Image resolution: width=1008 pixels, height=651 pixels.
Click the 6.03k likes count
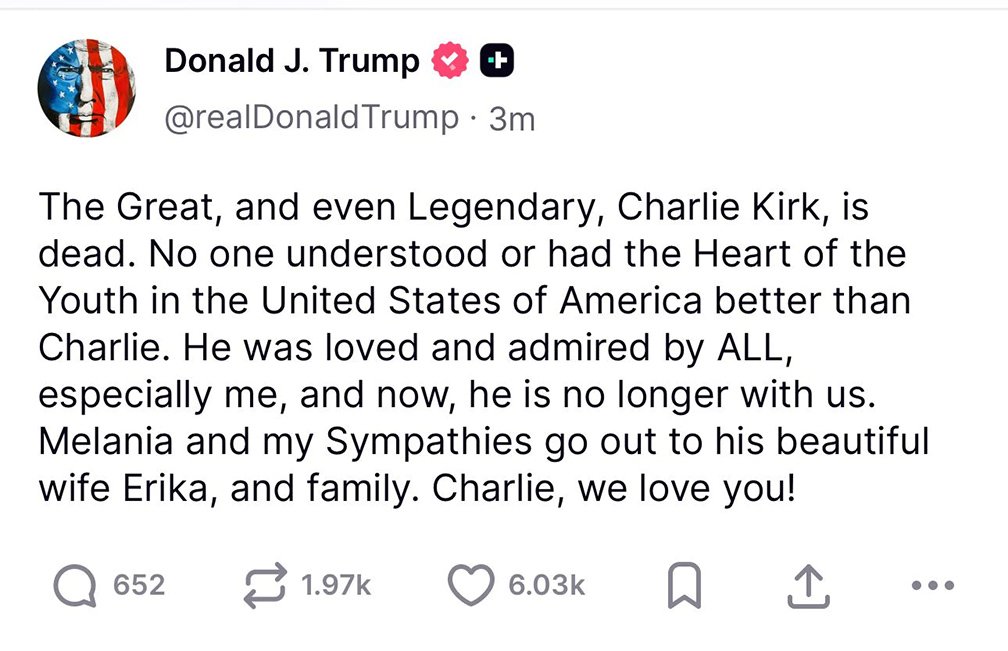[546, 586]
